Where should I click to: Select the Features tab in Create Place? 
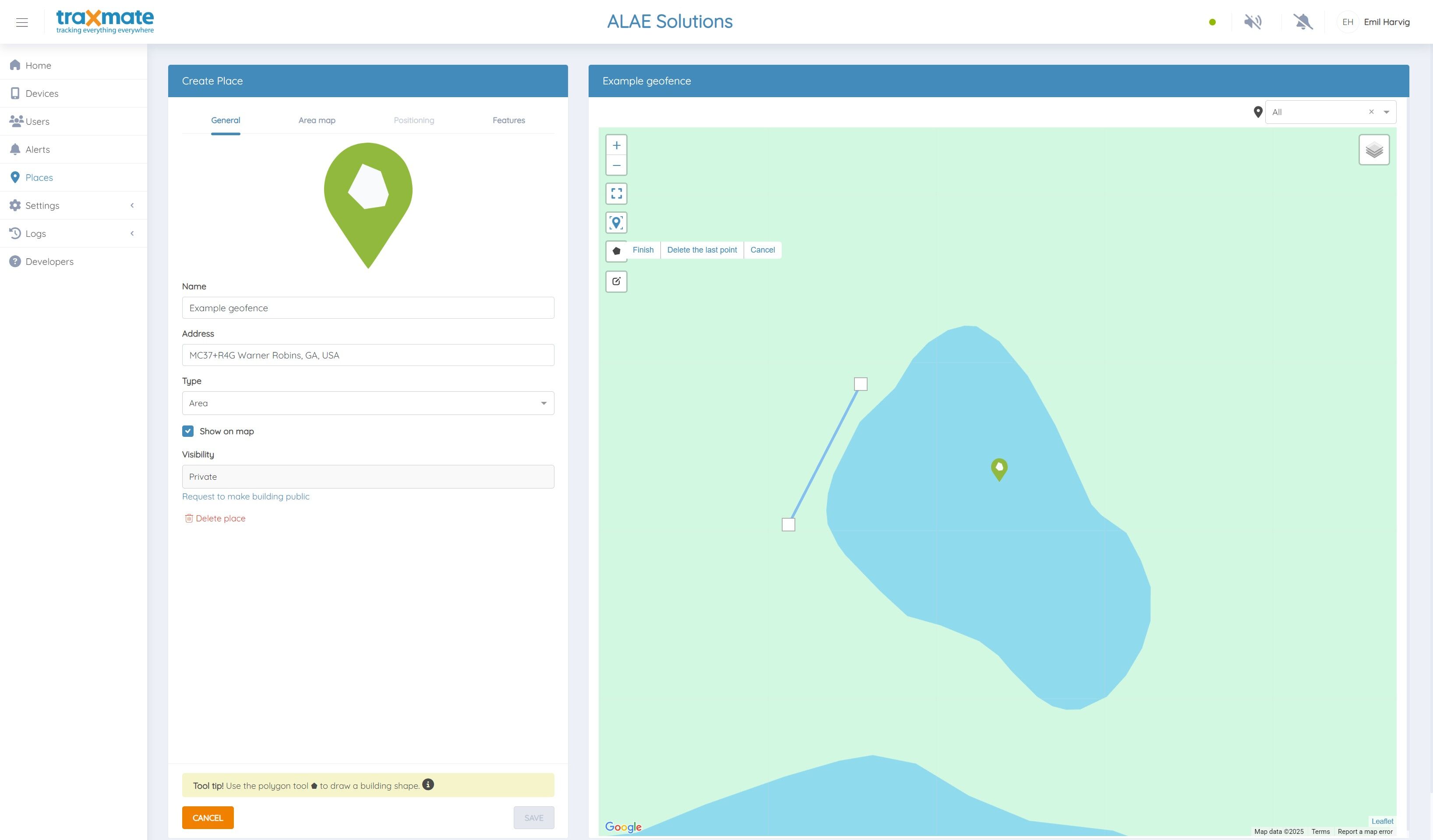pos(508,120)
